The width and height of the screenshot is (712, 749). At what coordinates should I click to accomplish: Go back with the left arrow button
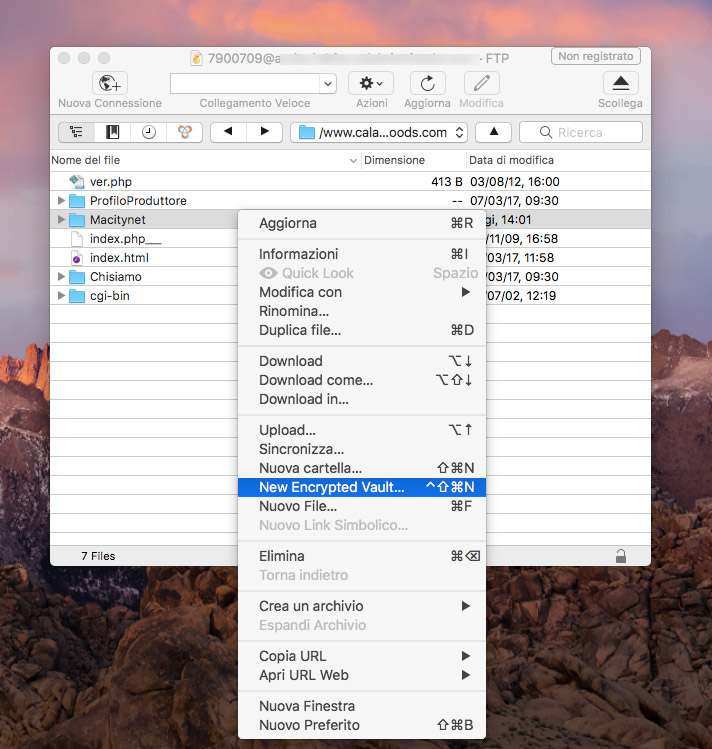pos(228,132)
